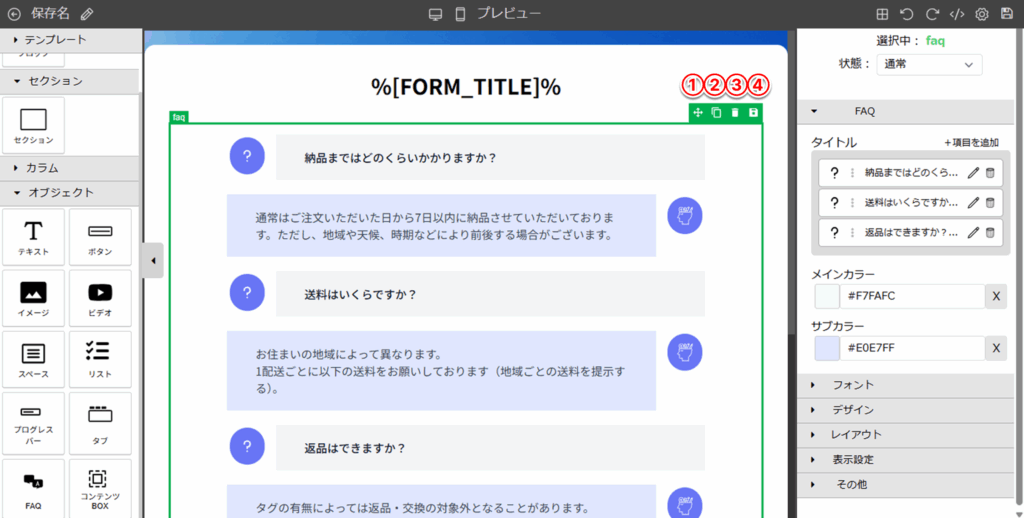
Task: Collapse the オブジェクト section
Action: pos(61,192)
